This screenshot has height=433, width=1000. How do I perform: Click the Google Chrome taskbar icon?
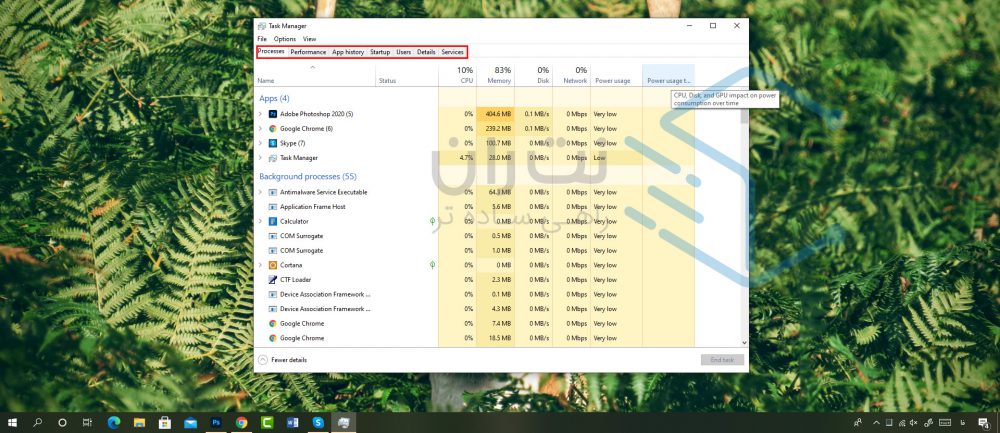click(x=241, y=423)
